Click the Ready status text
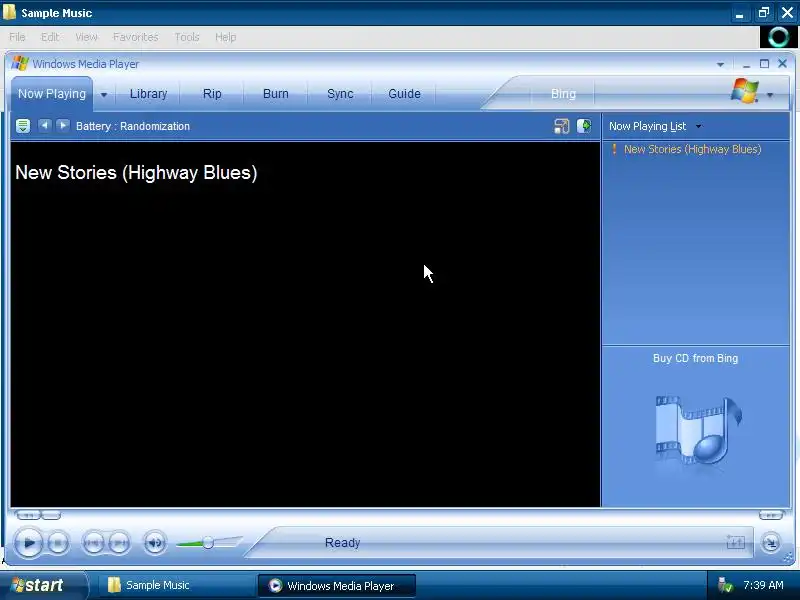 pyautogui.click(x=342, y=542)
